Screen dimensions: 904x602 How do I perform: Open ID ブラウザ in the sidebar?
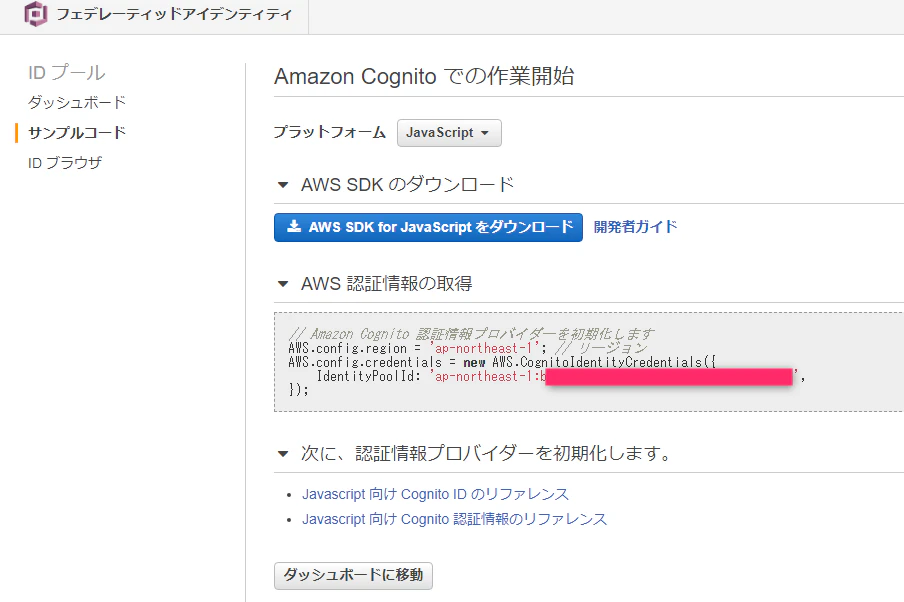[65, 163]
